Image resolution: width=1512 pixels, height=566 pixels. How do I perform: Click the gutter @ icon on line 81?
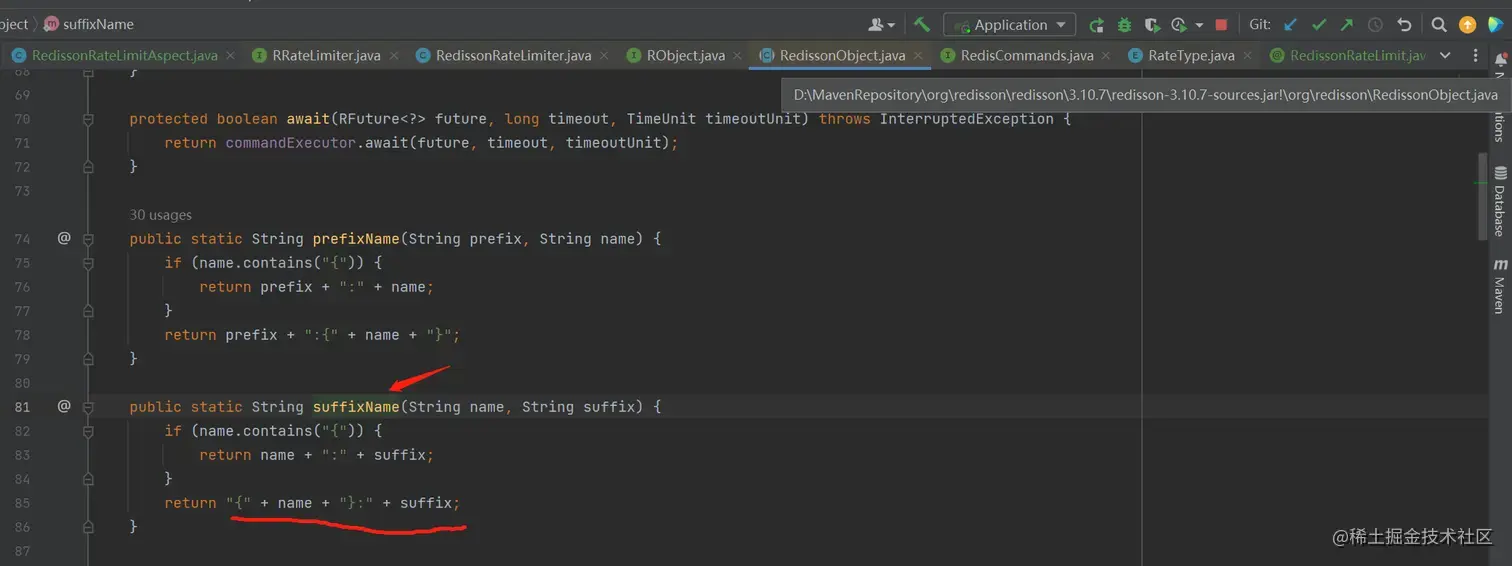[x=64, y=406]
